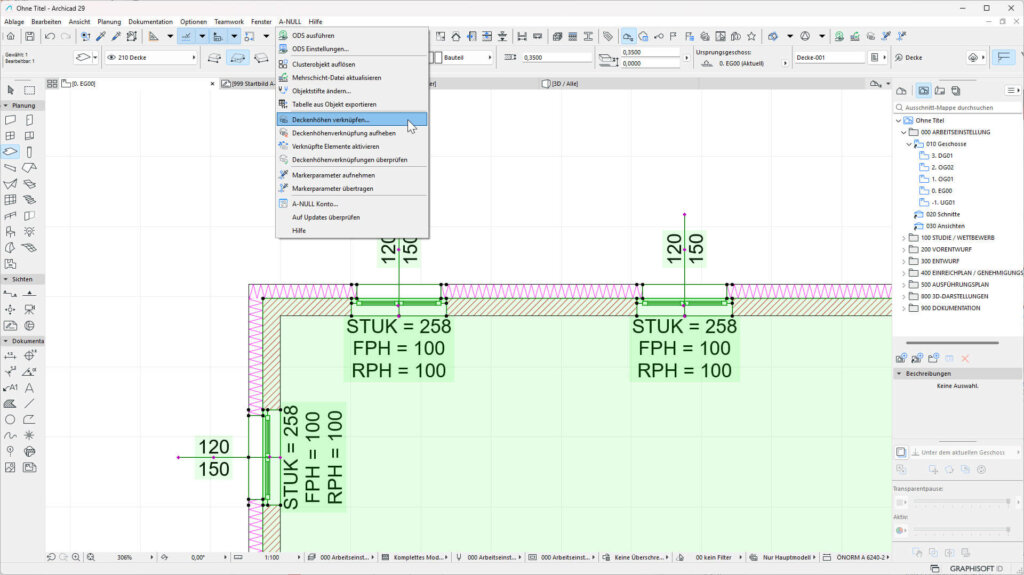The image size is (1024, 575).
Task: Select the Window tool
Action: click(10, 136)
